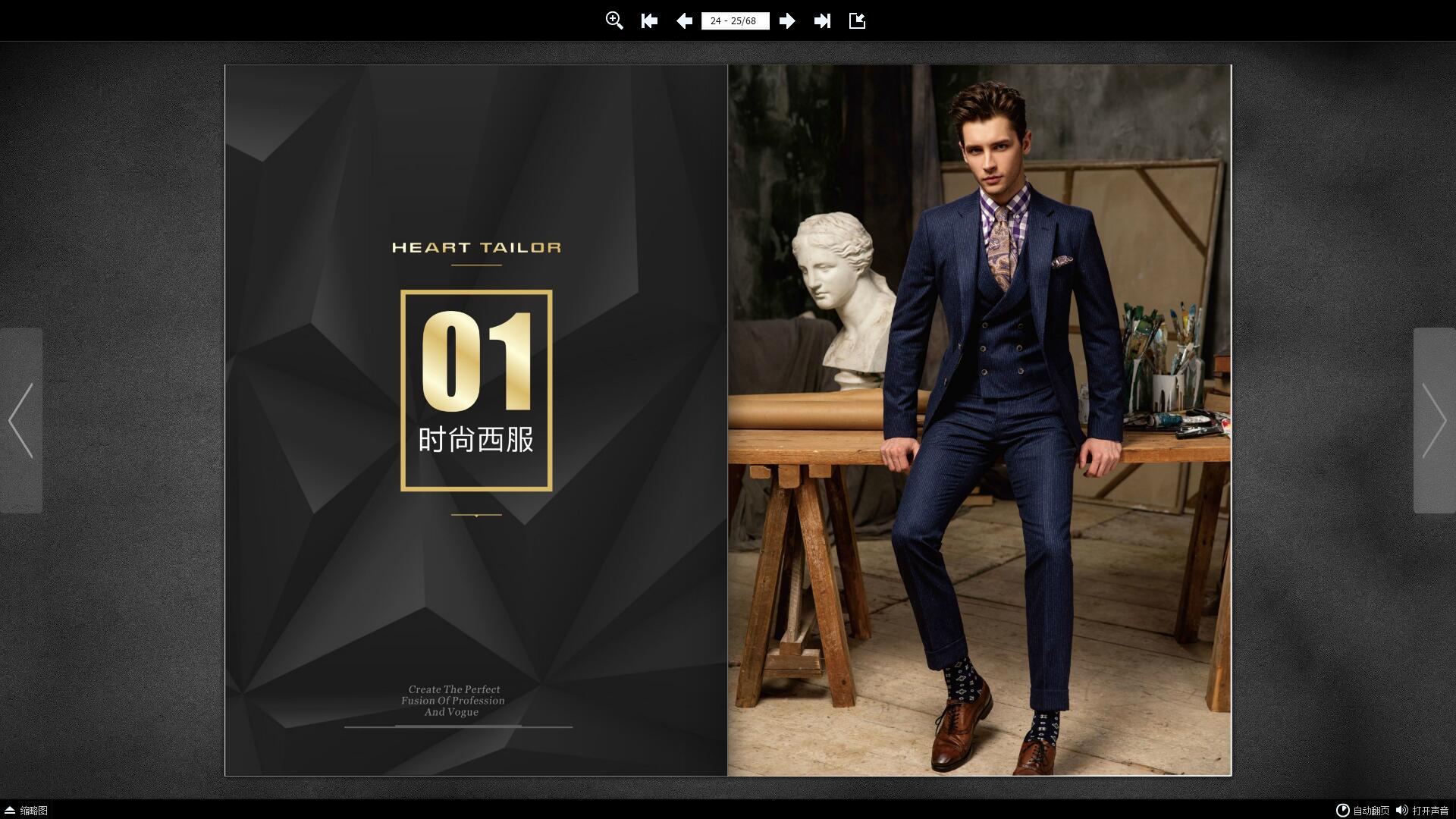Click the right page suit model photo
The height and width of the screenshot is (819, 1456).
pyautogui.click(x=980, y=420)
